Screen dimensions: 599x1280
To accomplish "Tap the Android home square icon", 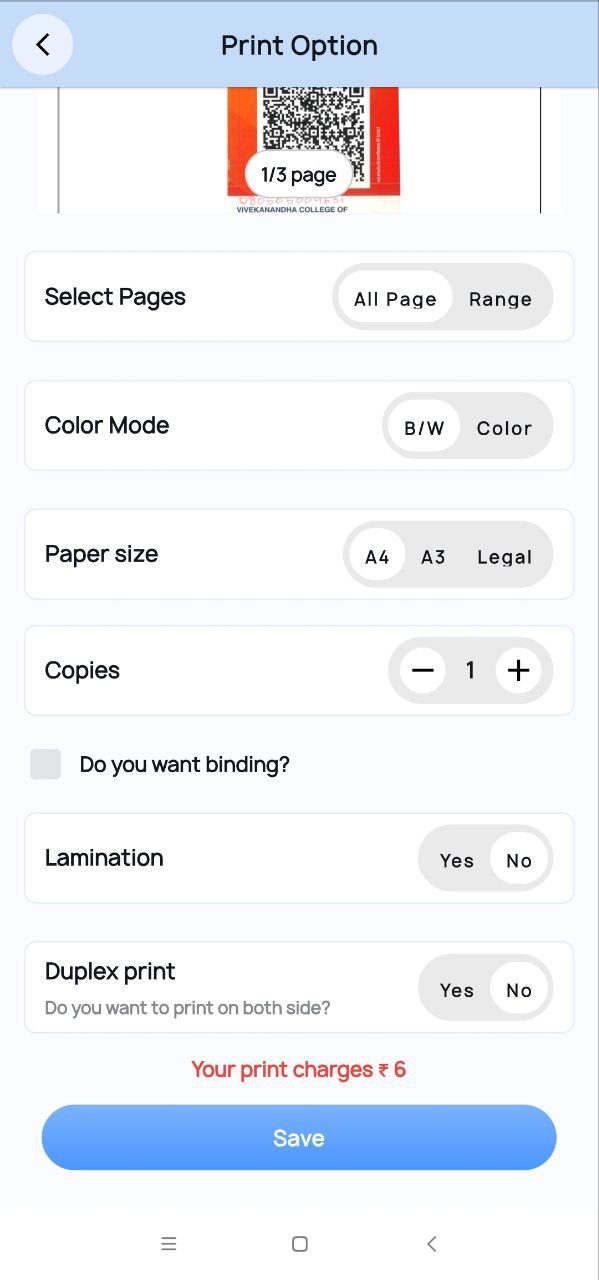I will [x=299, y=1244].
